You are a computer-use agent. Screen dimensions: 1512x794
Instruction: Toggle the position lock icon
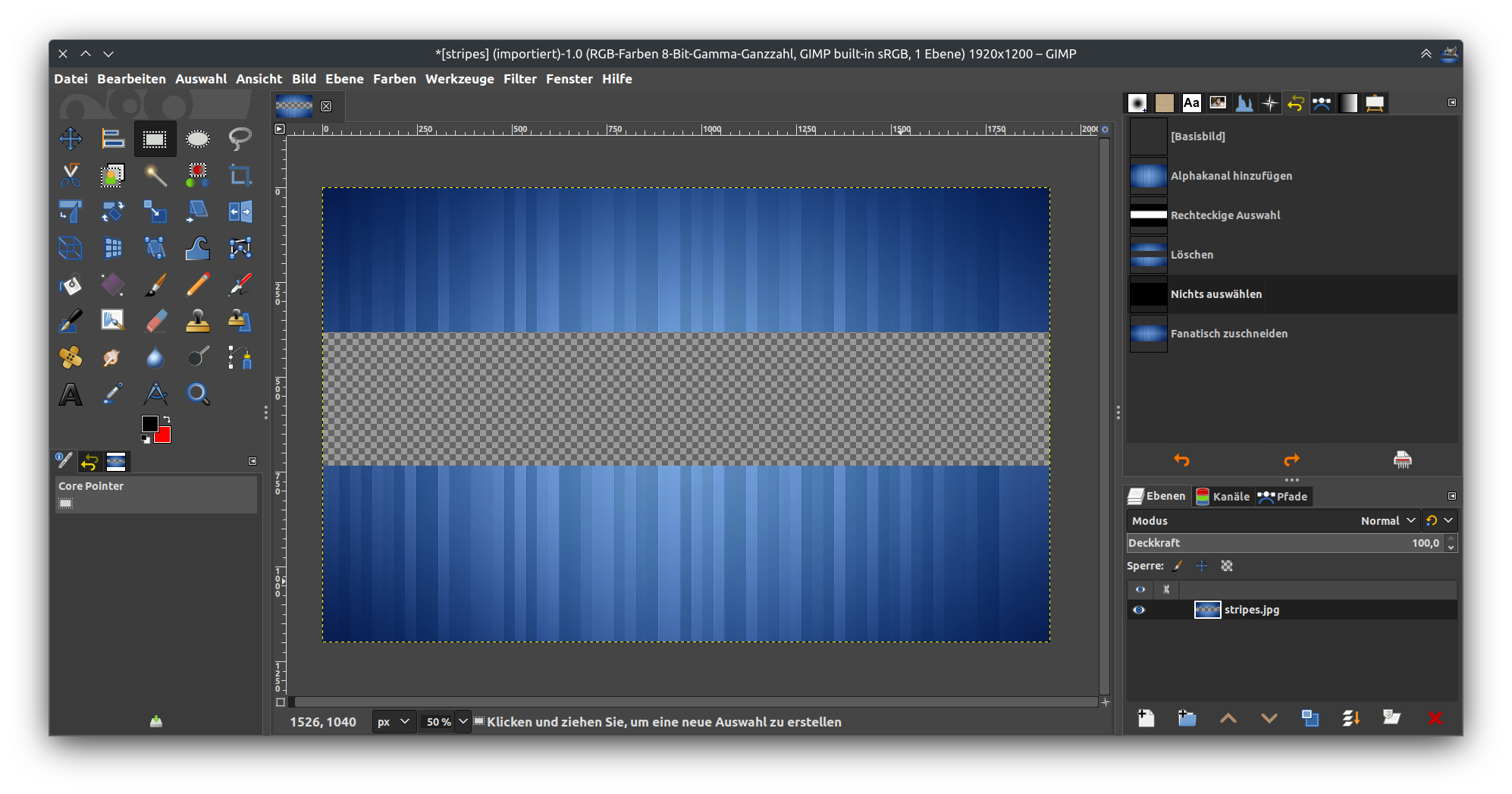(1202, 566)
